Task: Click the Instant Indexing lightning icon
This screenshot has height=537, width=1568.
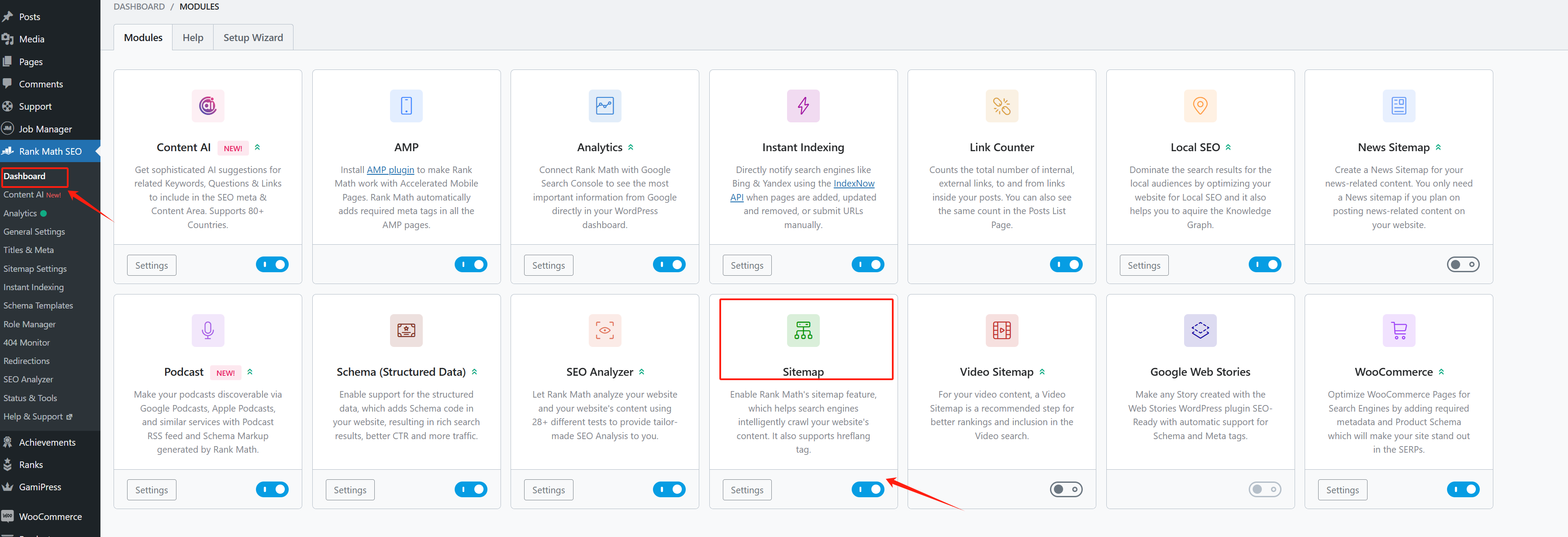Action: pyautogui.click(x=803, y=106)
